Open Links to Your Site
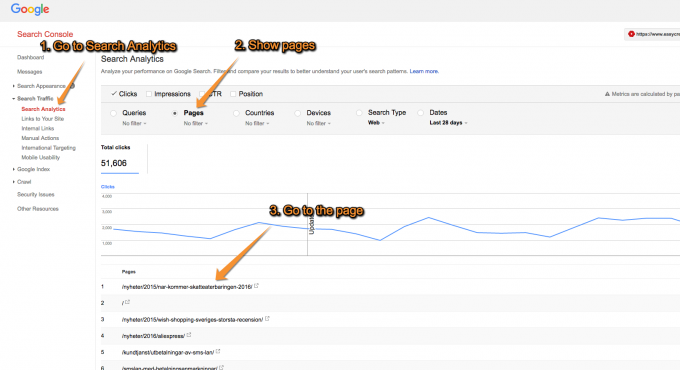Screen dimensions: 680x370 pos(42,119)
